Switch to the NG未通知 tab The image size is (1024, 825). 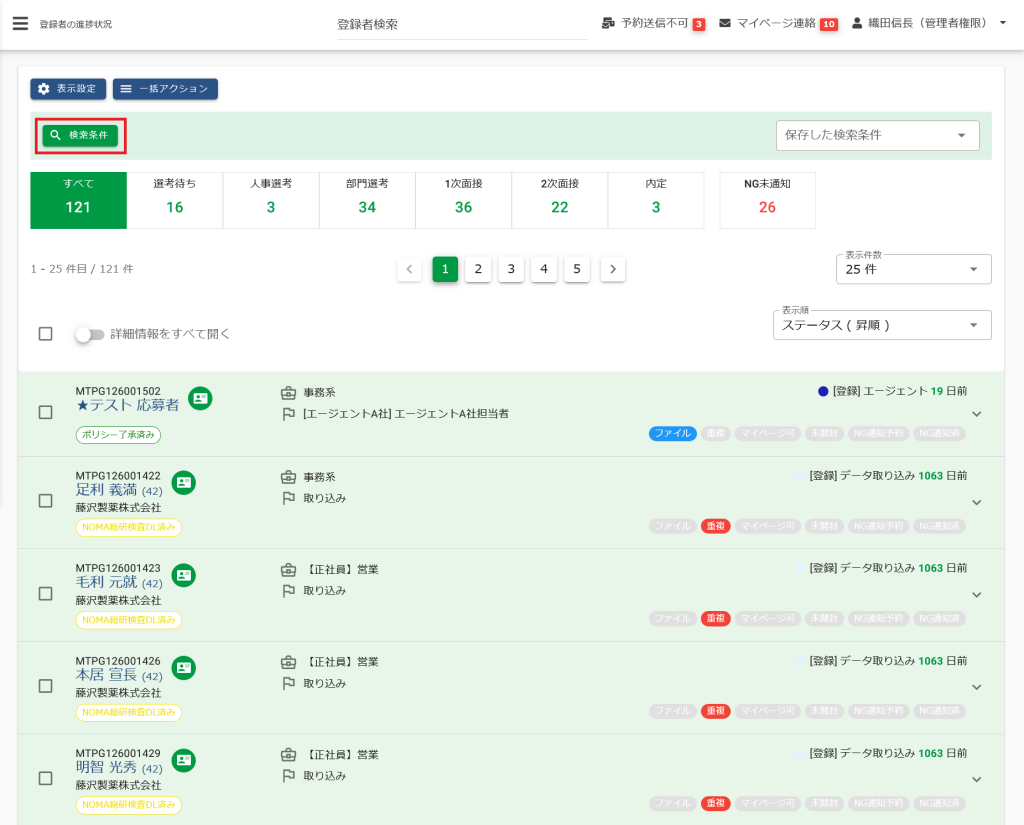click(x=767, y=199)
